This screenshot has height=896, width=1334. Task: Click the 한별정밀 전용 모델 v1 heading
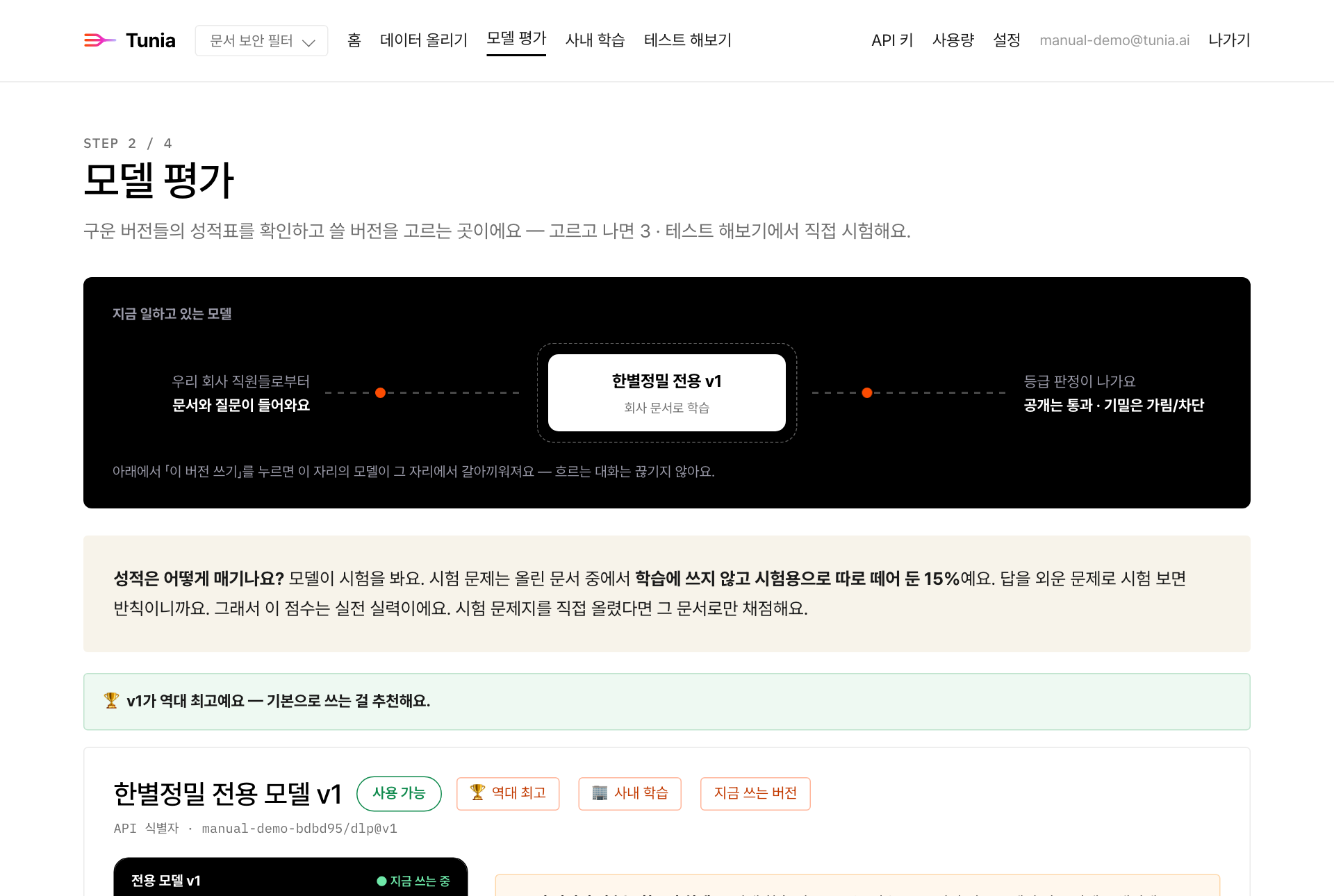pyautogui.click(x=228, y=793)
